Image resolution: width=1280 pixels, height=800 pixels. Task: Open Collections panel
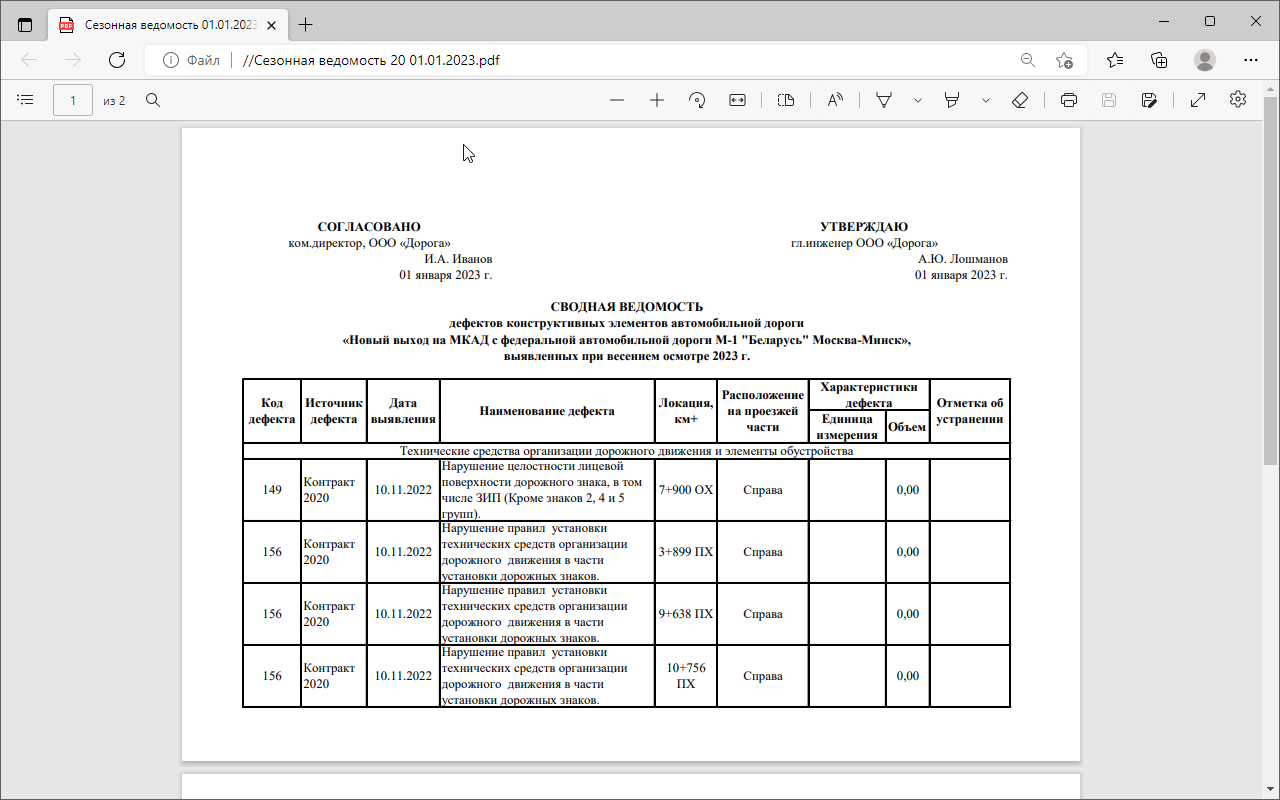pyautogui.click(x=1159, y=60)
